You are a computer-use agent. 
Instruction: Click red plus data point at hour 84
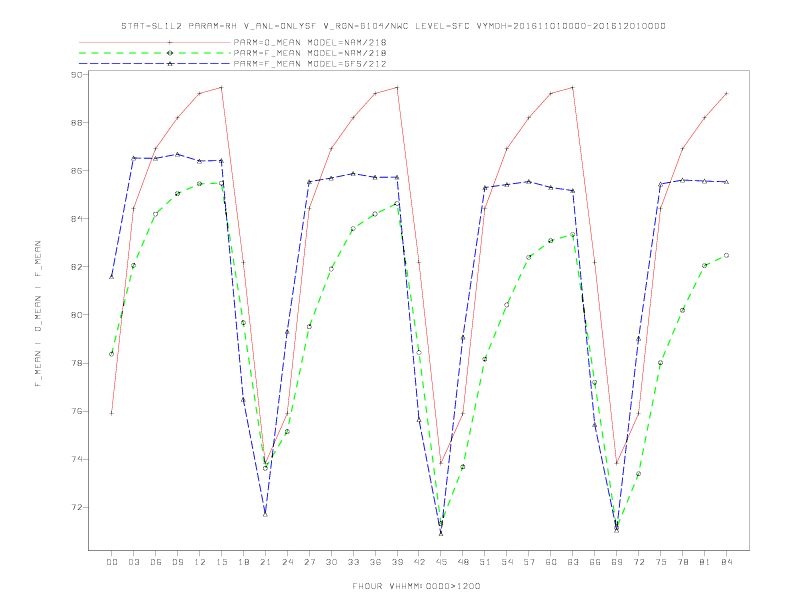tap(727, 93)
